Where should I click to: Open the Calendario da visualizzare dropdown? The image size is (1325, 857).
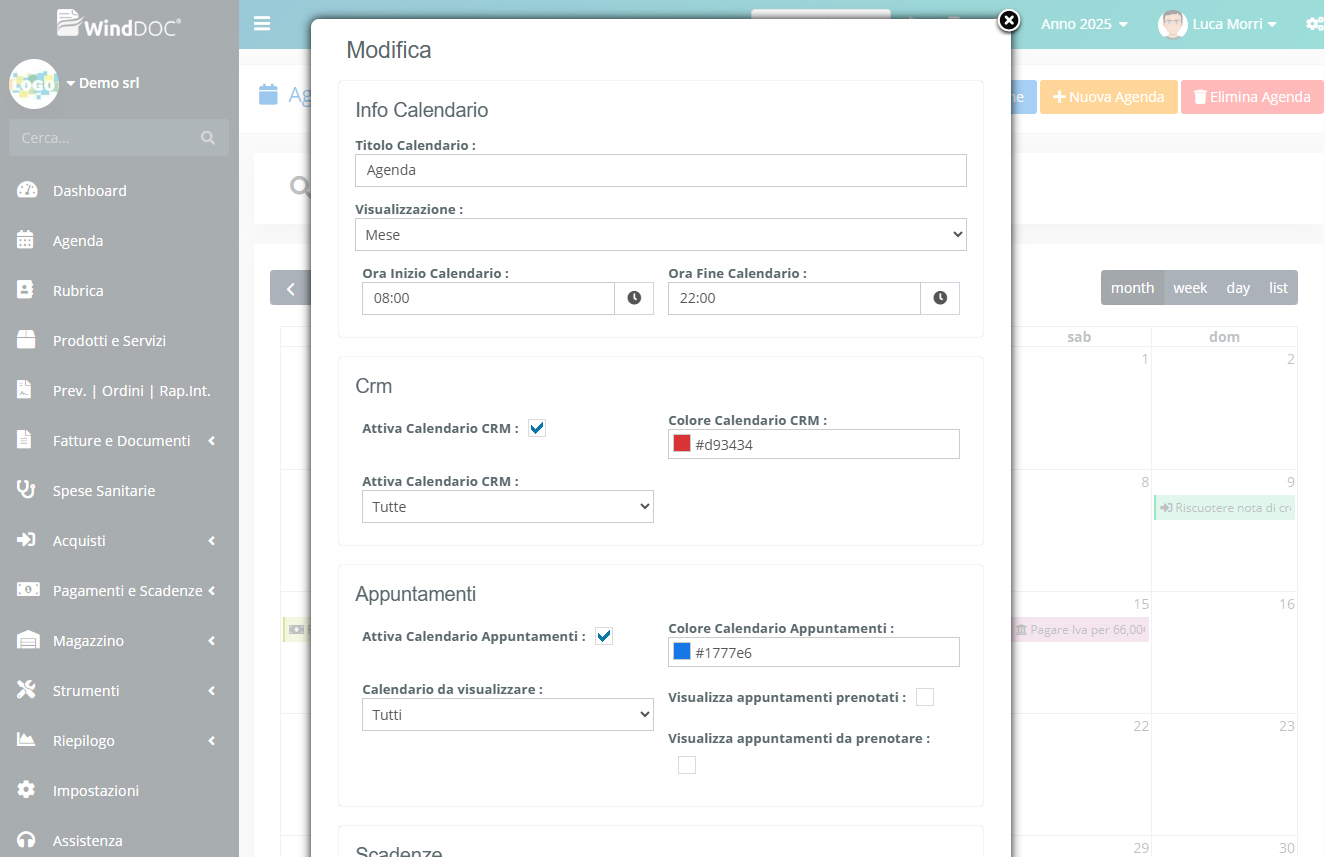click(507, 715)
